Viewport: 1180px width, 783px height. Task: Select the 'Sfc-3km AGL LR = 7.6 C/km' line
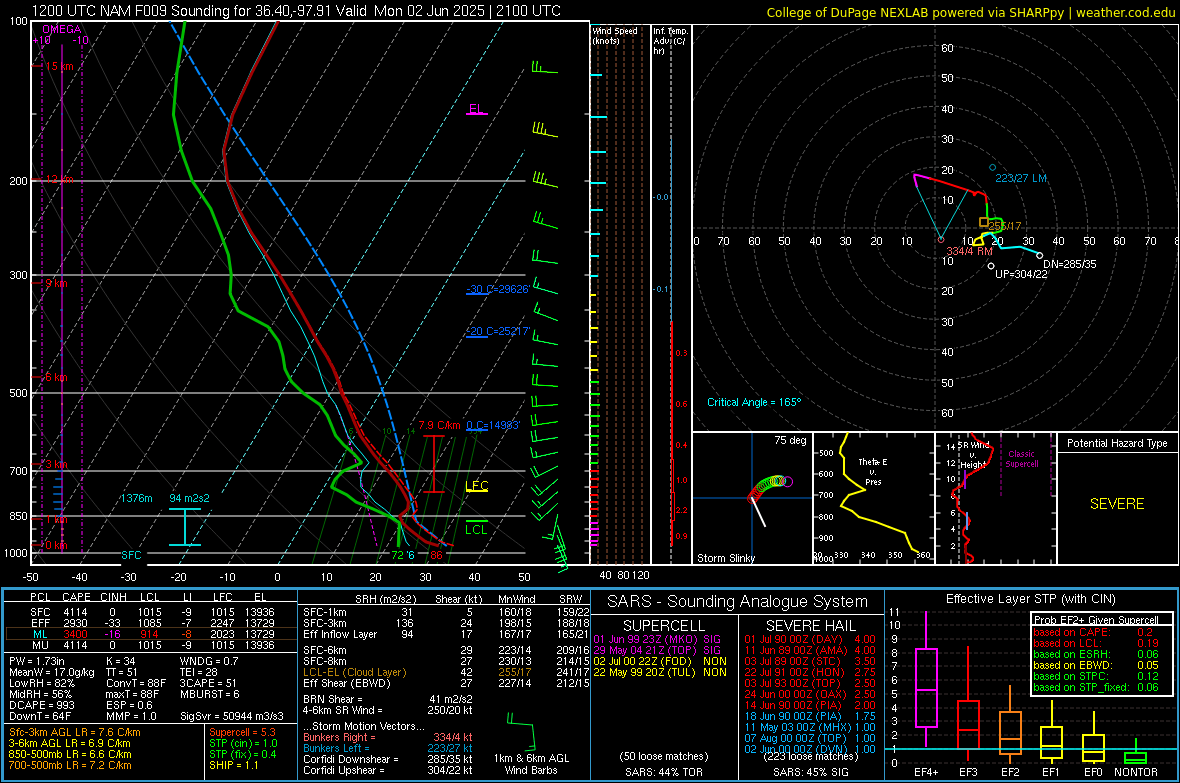[75, 732]
